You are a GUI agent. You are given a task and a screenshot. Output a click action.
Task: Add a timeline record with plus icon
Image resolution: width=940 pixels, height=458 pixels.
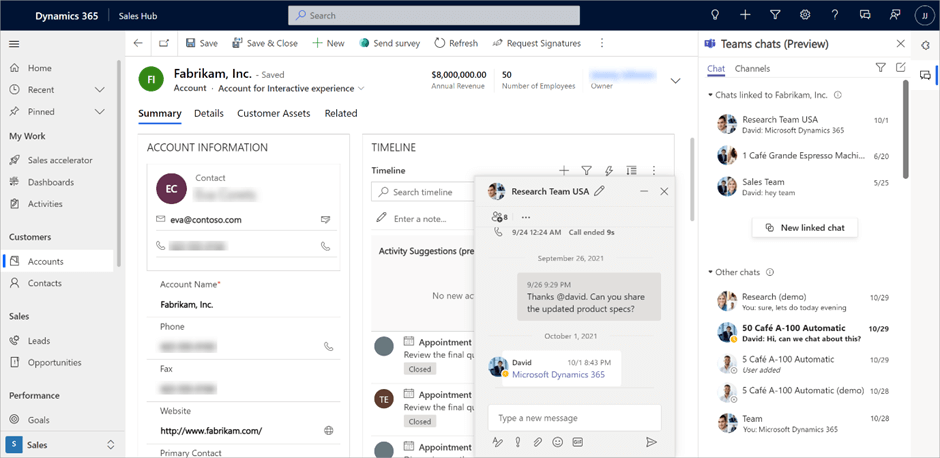[x=564, y=171]
